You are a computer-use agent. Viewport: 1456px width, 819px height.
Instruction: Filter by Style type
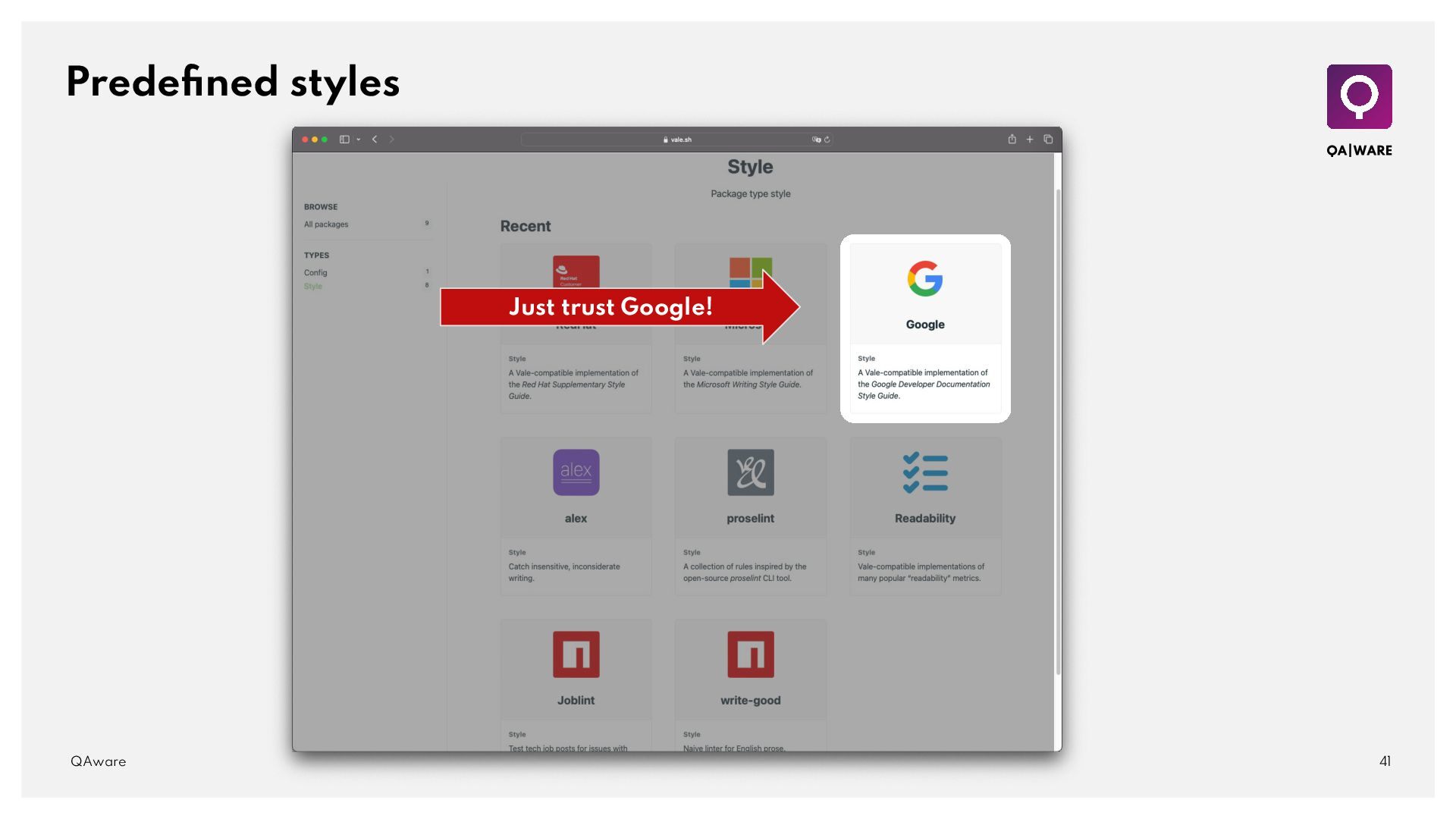313,287
